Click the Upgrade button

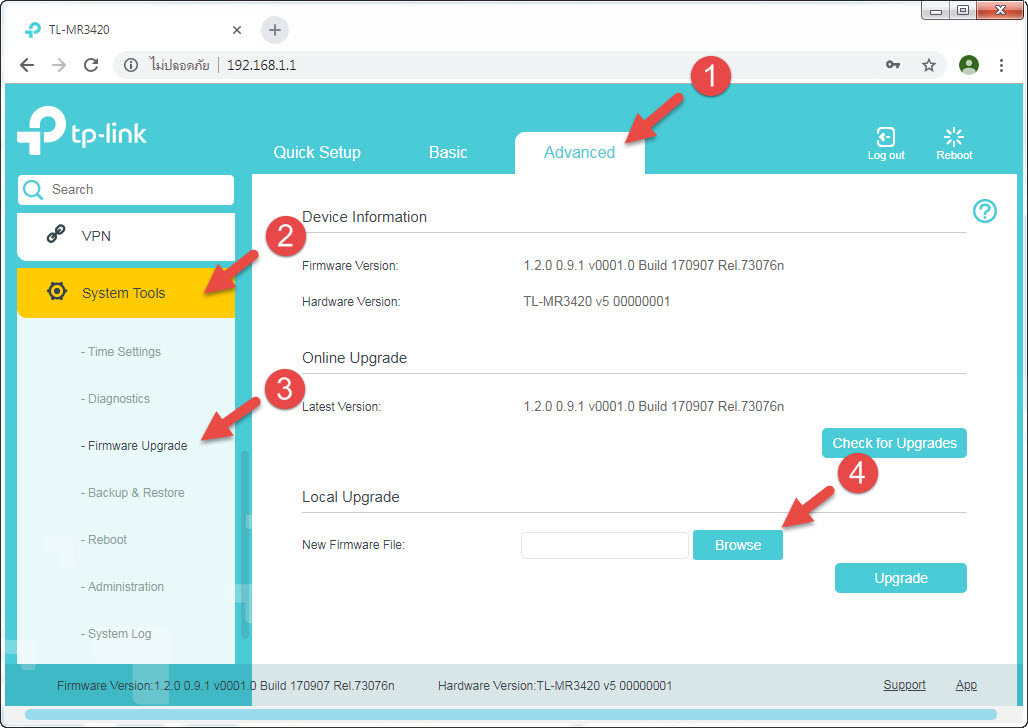901,578
